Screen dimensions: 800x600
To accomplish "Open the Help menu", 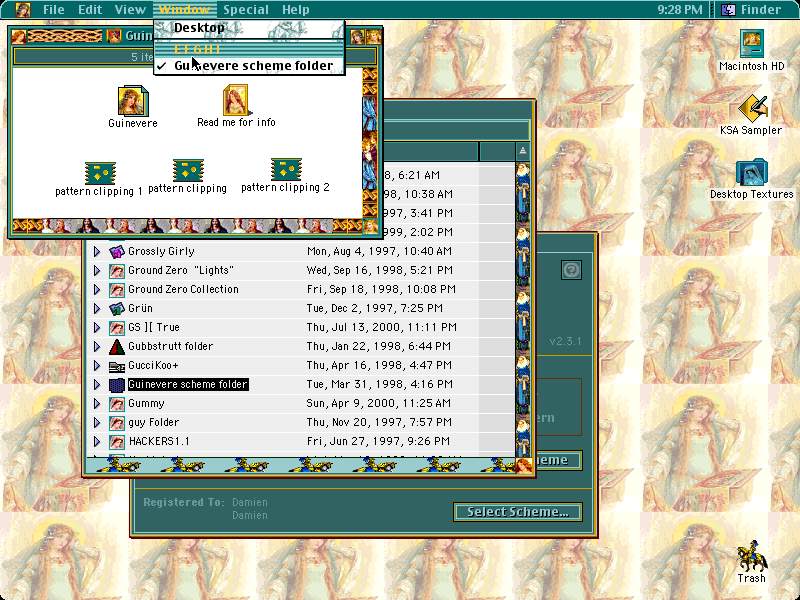I will [295, 10].
